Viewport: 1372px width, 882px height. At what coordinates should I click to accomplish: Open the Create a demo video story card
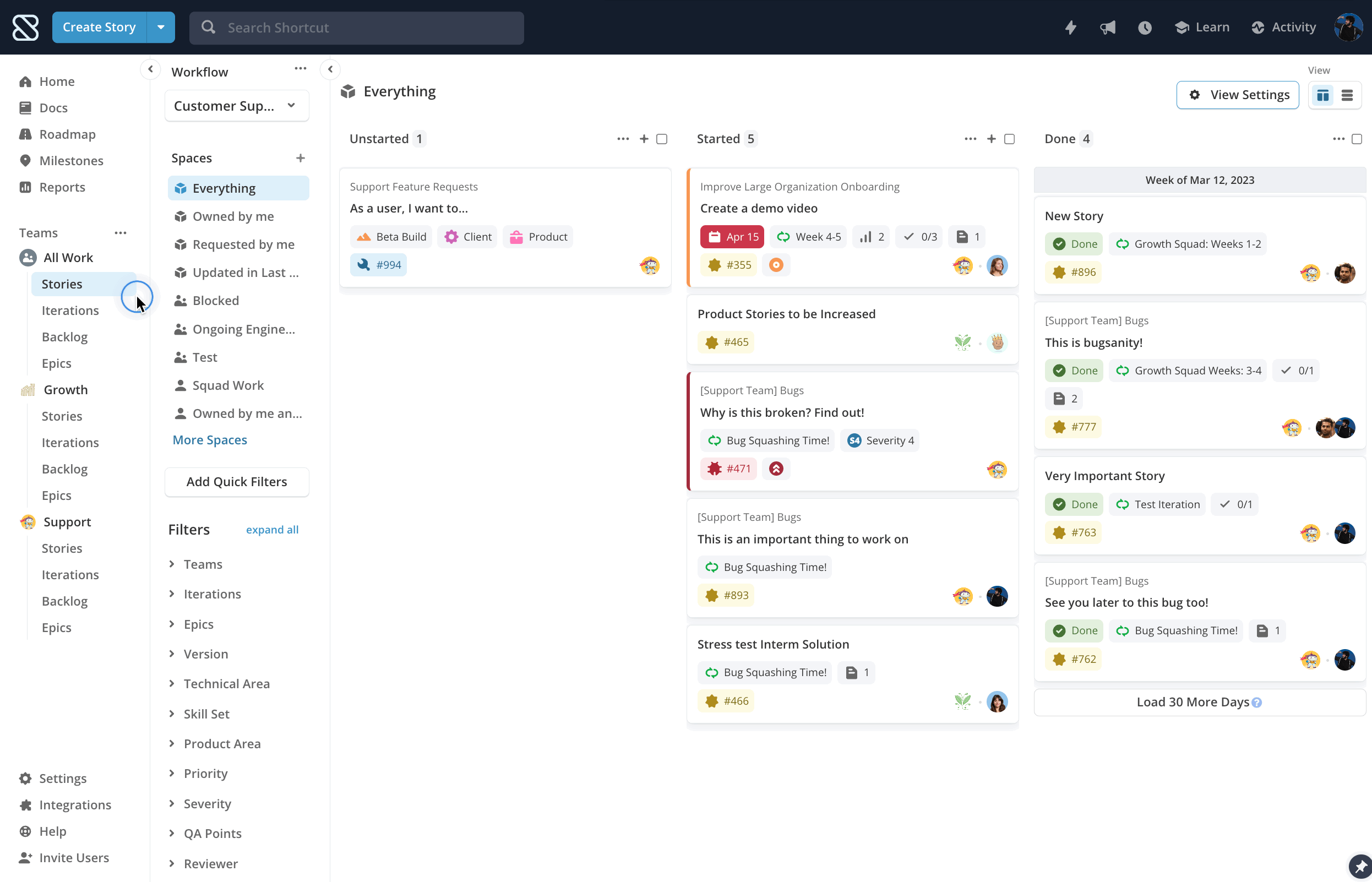click(x=853, y=228)
